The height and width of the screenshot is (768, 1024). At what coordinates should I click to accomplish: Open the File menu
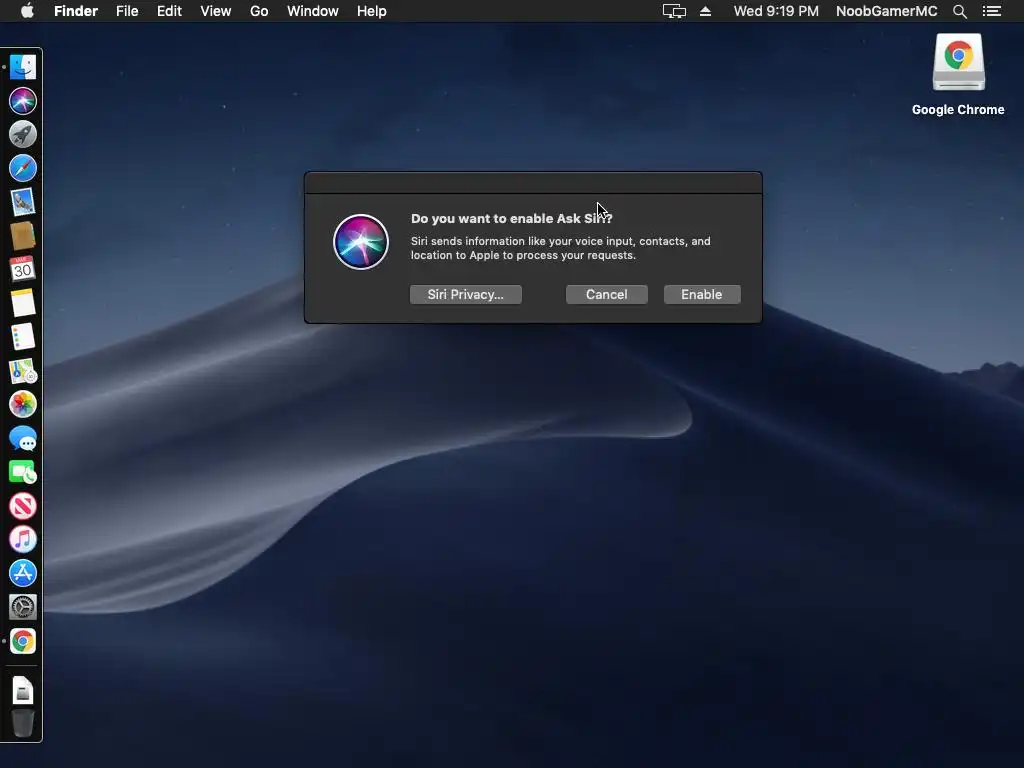127,11
